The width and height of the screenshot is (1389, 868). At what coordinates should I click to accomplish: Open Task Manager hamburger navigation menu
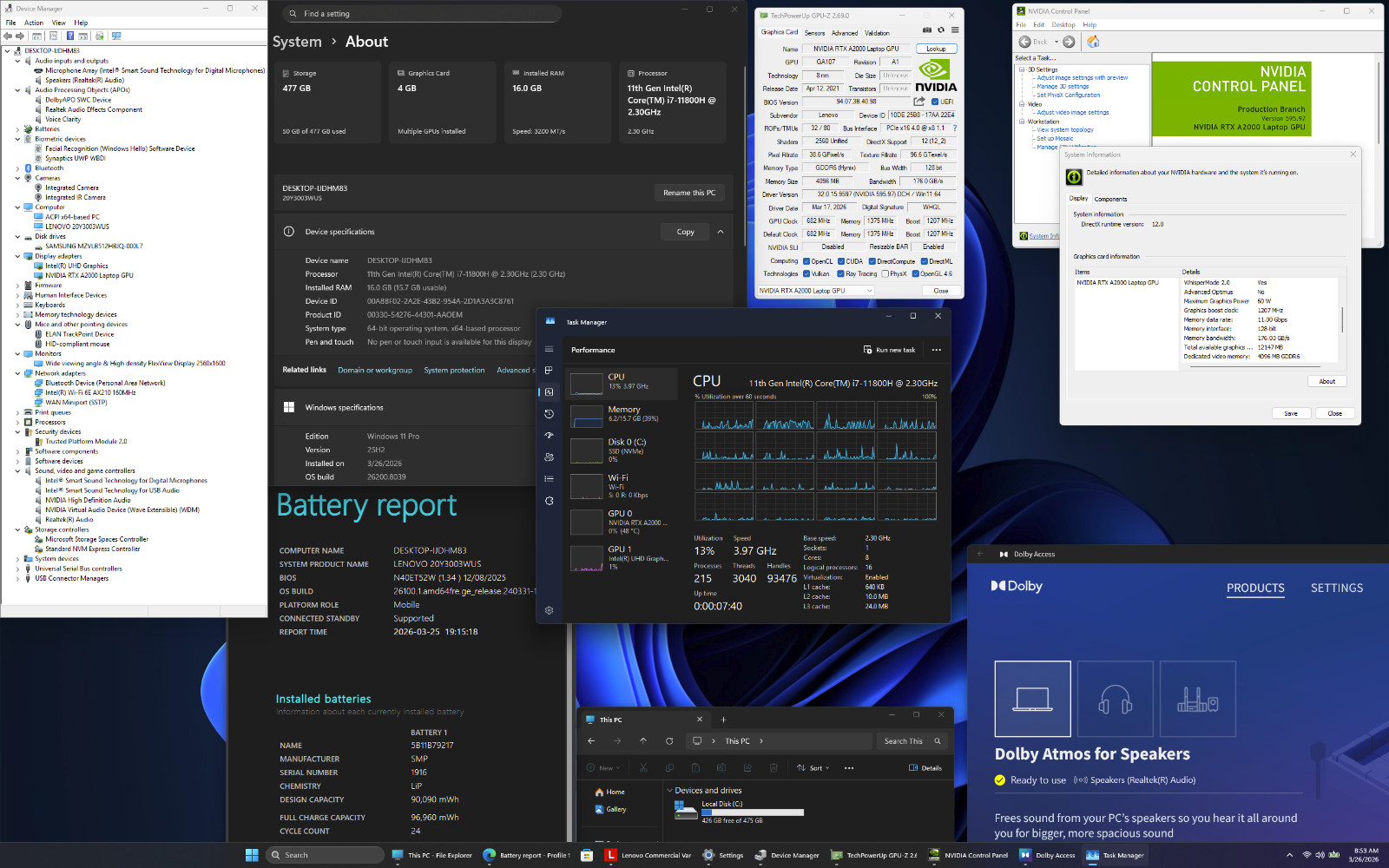(x=549, y=349)
